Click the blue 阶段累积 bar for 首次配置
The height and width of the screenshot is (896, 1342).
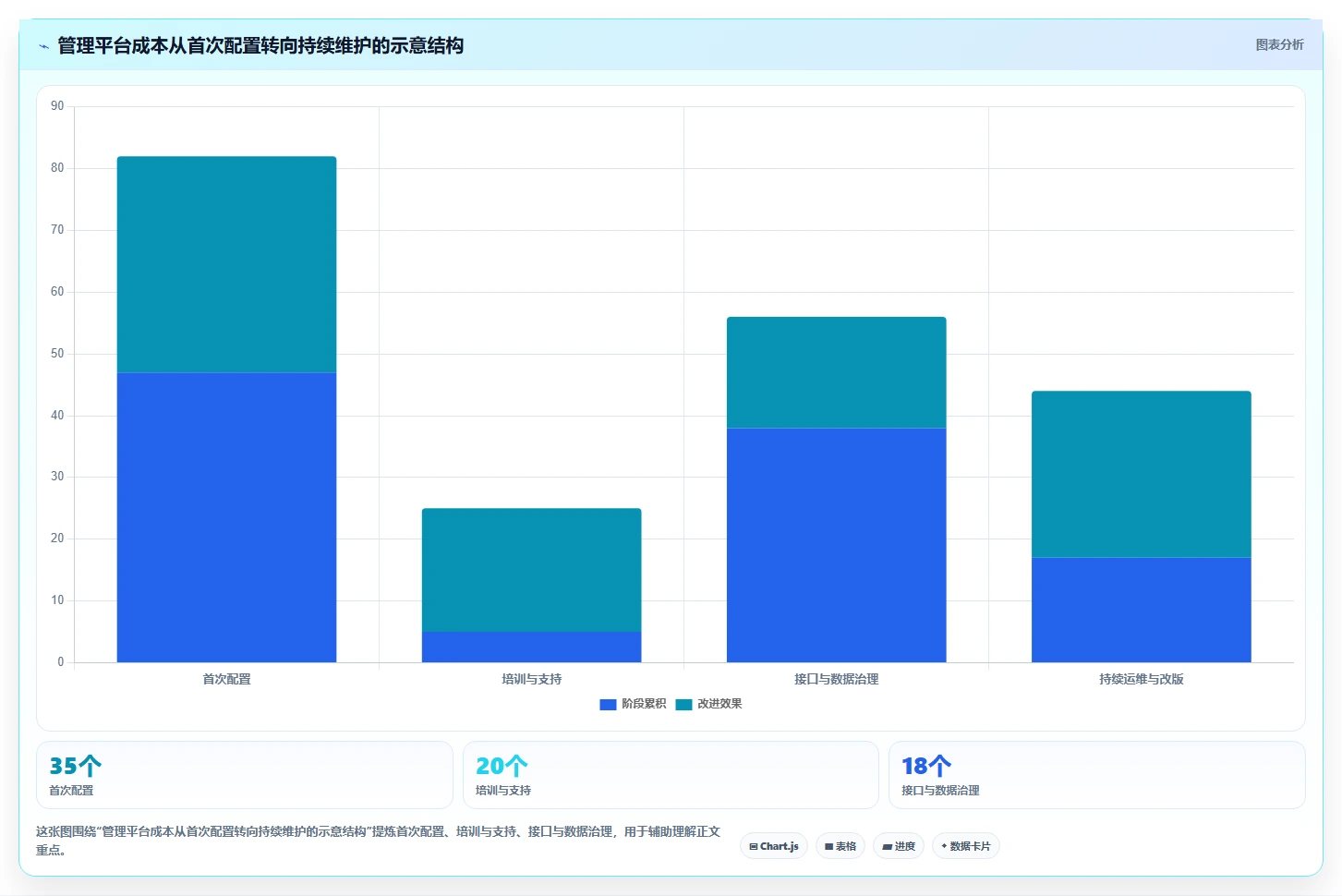pos(226,517)
